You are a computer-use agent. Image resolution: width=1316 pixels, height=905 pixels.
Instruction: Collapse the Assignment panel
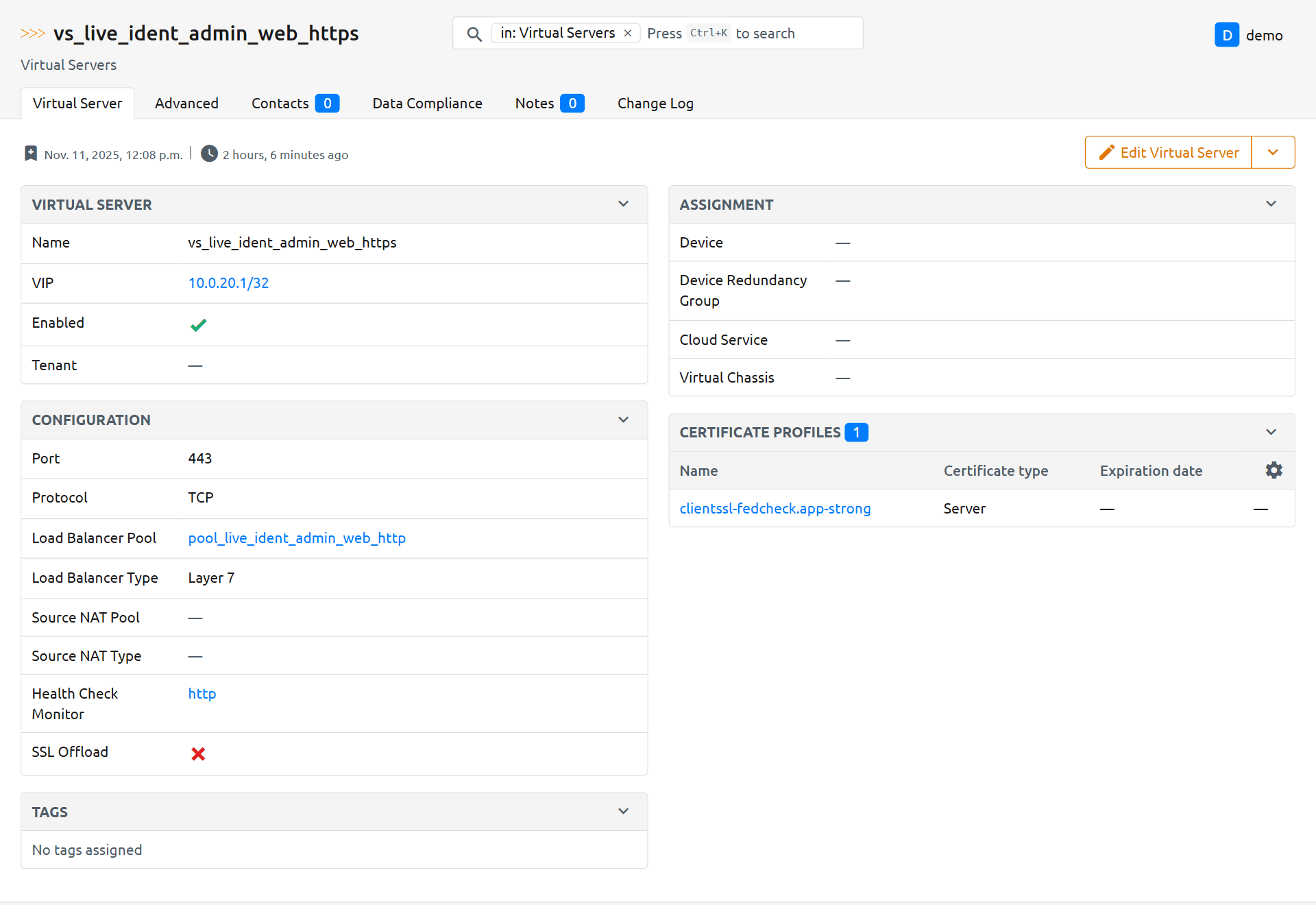pyautogui.click(x=1271, y=204)
